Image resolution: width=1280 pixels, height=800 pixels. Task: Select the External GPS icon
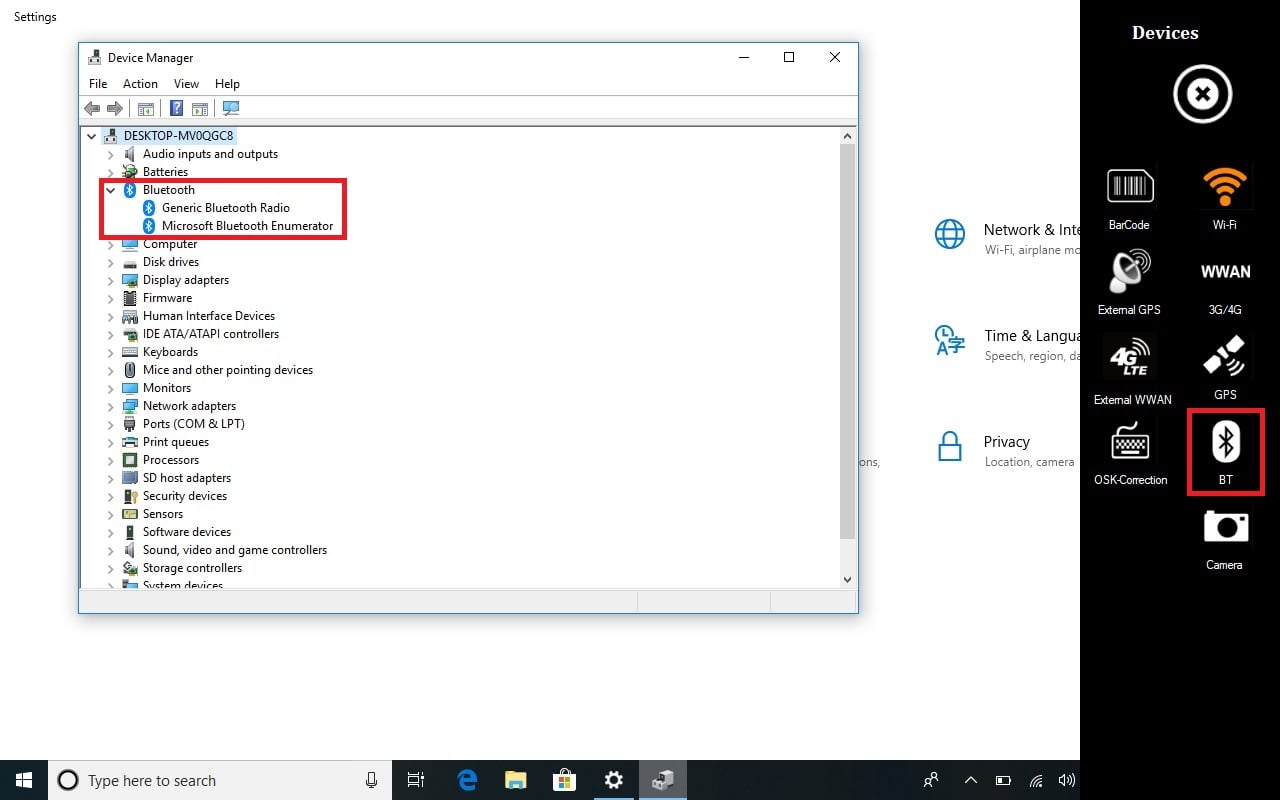click(x=1130, y=272)
